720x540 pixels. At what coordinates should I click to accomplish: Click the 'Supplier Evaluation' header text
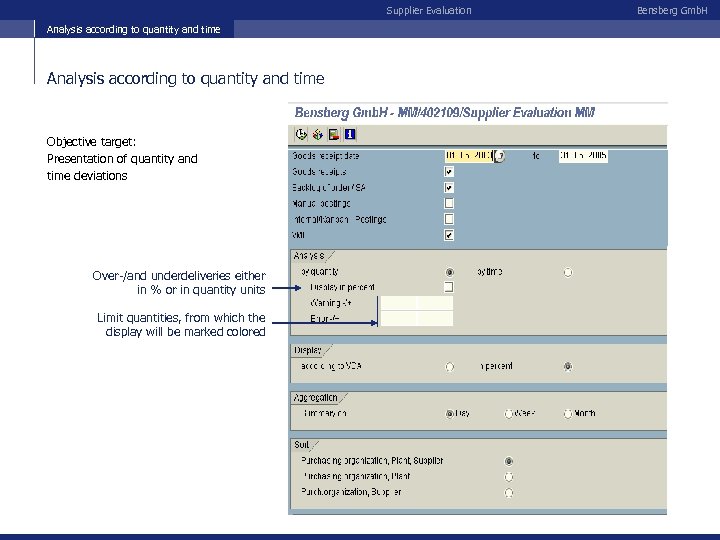429,11
